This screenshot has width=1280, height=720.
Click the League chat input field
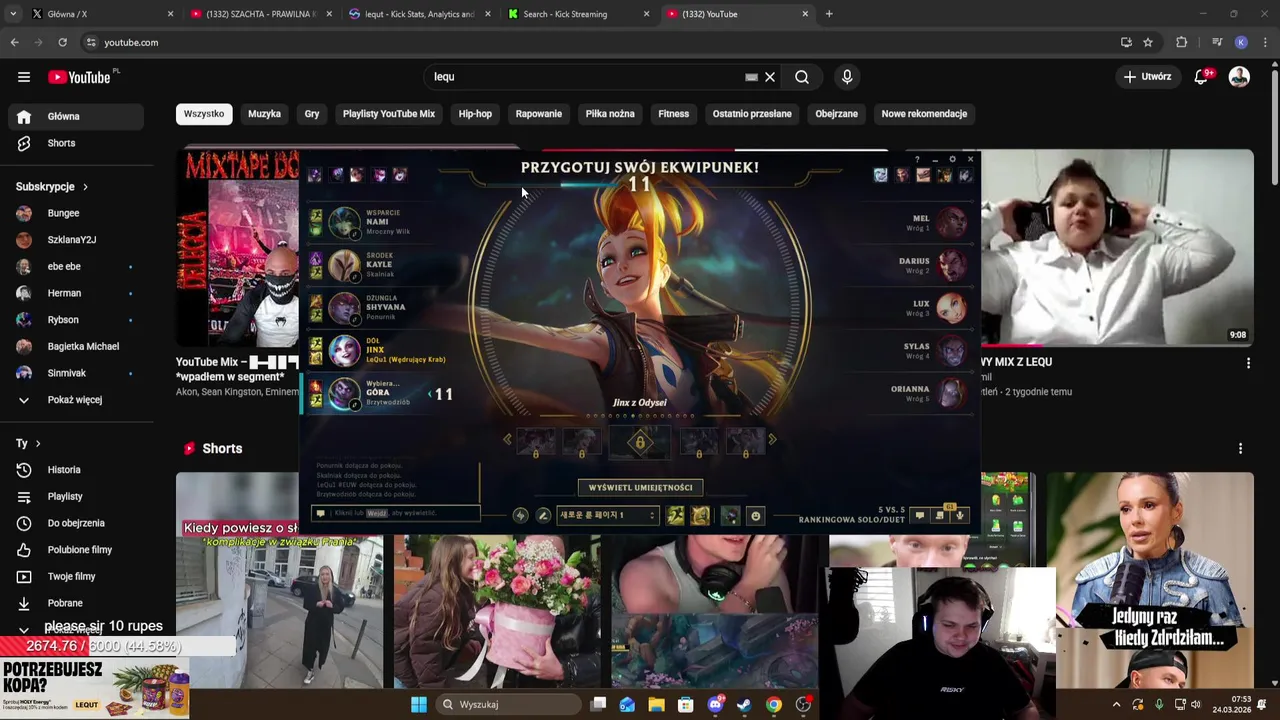point(397,513)
